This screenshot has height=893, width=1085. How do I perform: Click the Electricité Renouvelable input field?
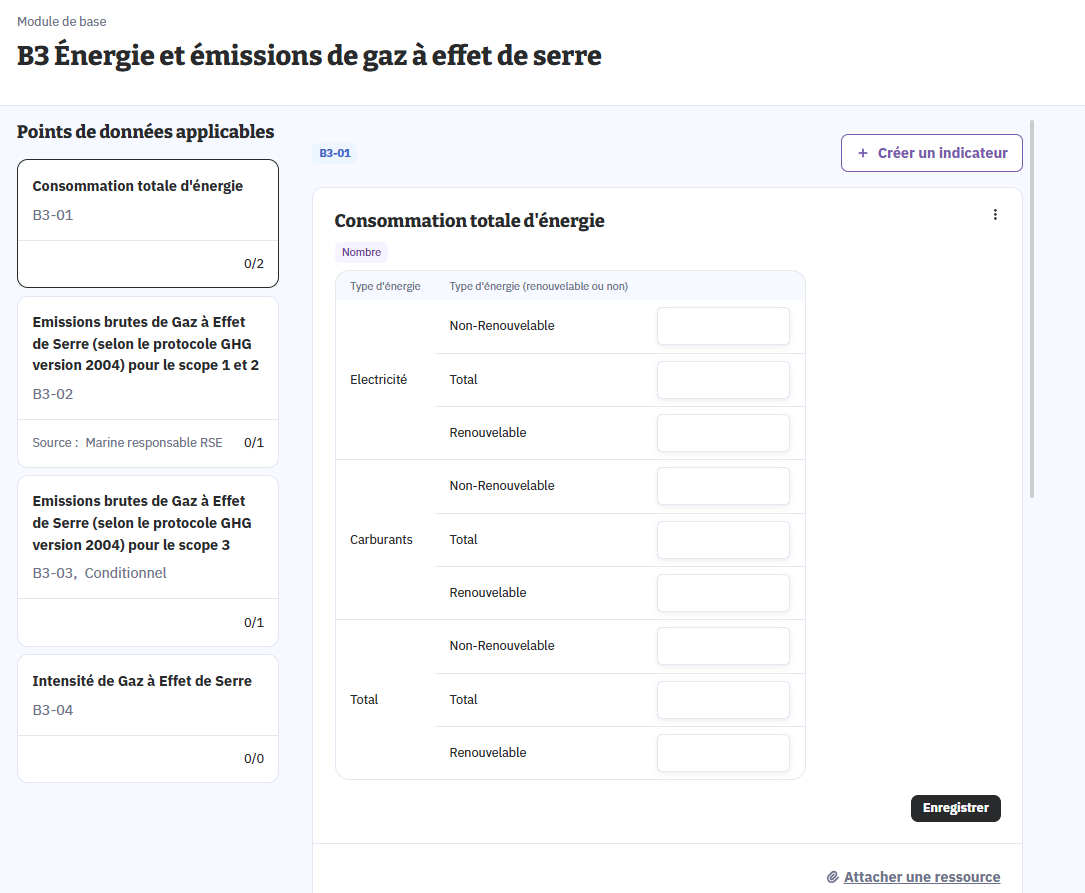click(723, 433)
